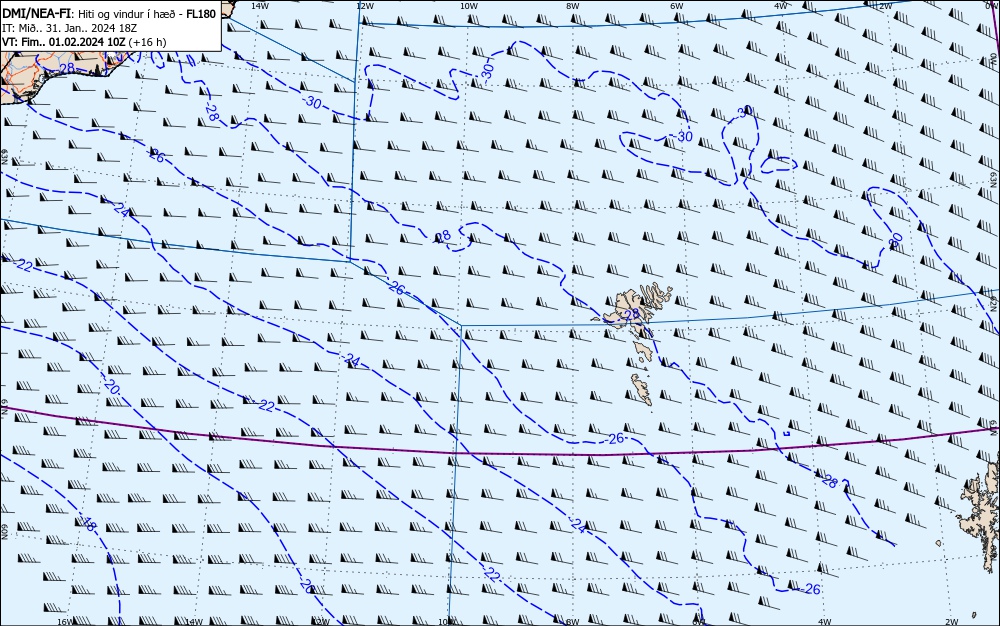Screen dimensions: 1000x626
Task: Click the 'IT: Mið.. 31. Jan.. 2024 18Z' line
Action: (x=70, y=28)
